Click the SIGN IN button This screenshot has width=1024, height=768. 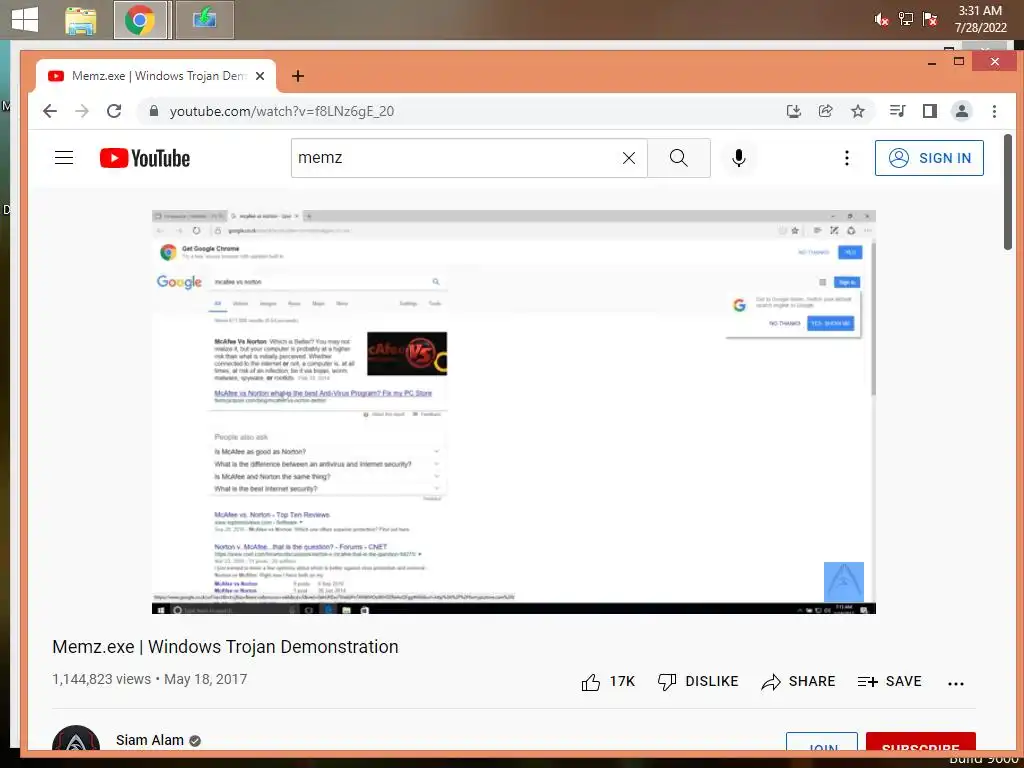point(929,158)
